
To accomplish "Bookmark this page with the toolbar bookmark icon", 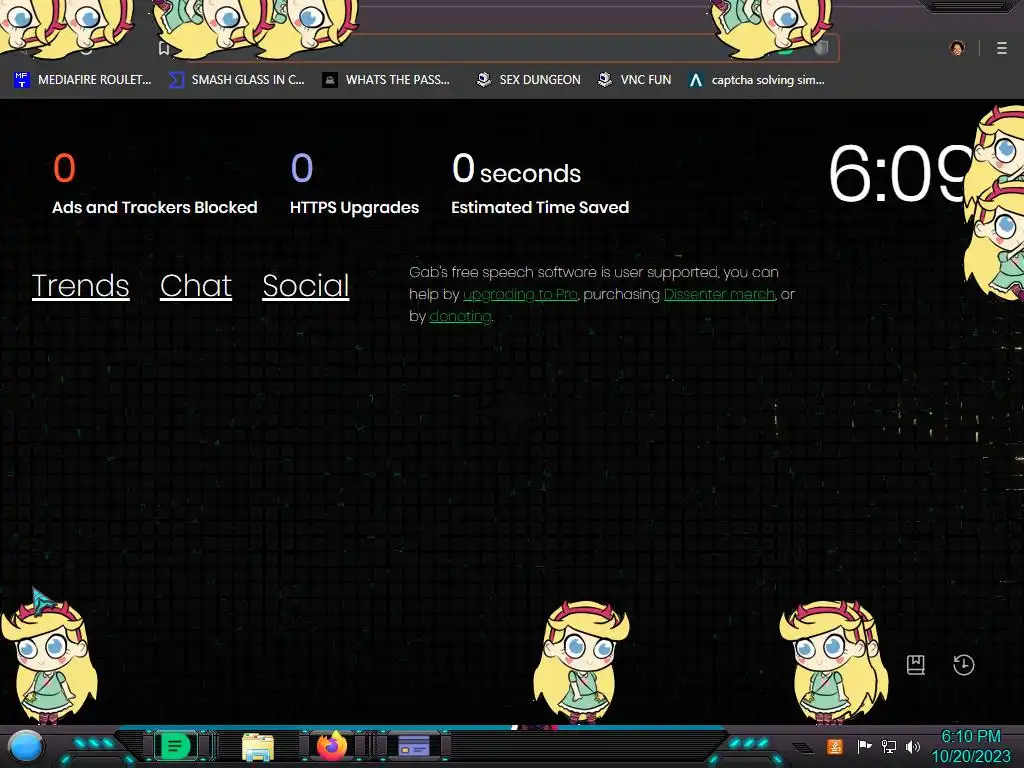I will (164, 48).
